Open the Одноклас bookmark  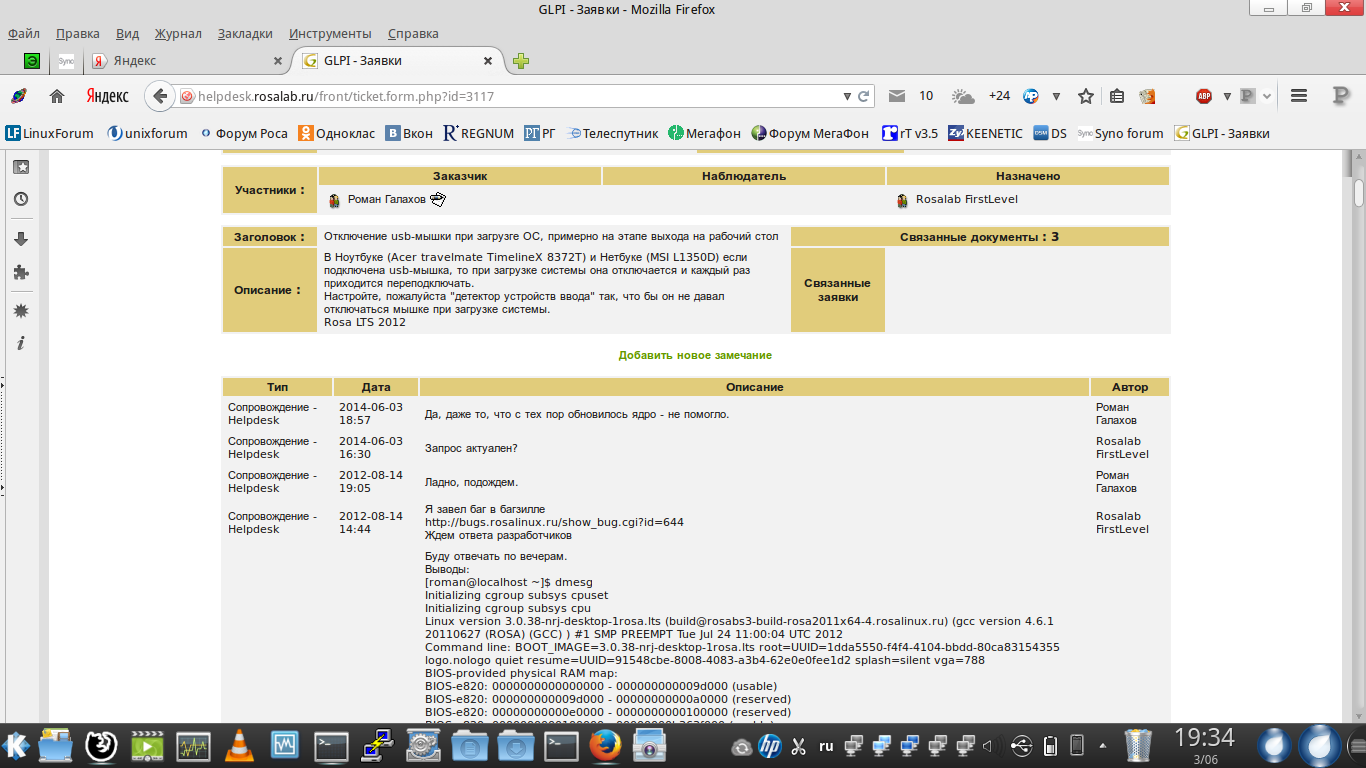pyautogui.click(x=337, y=133)
